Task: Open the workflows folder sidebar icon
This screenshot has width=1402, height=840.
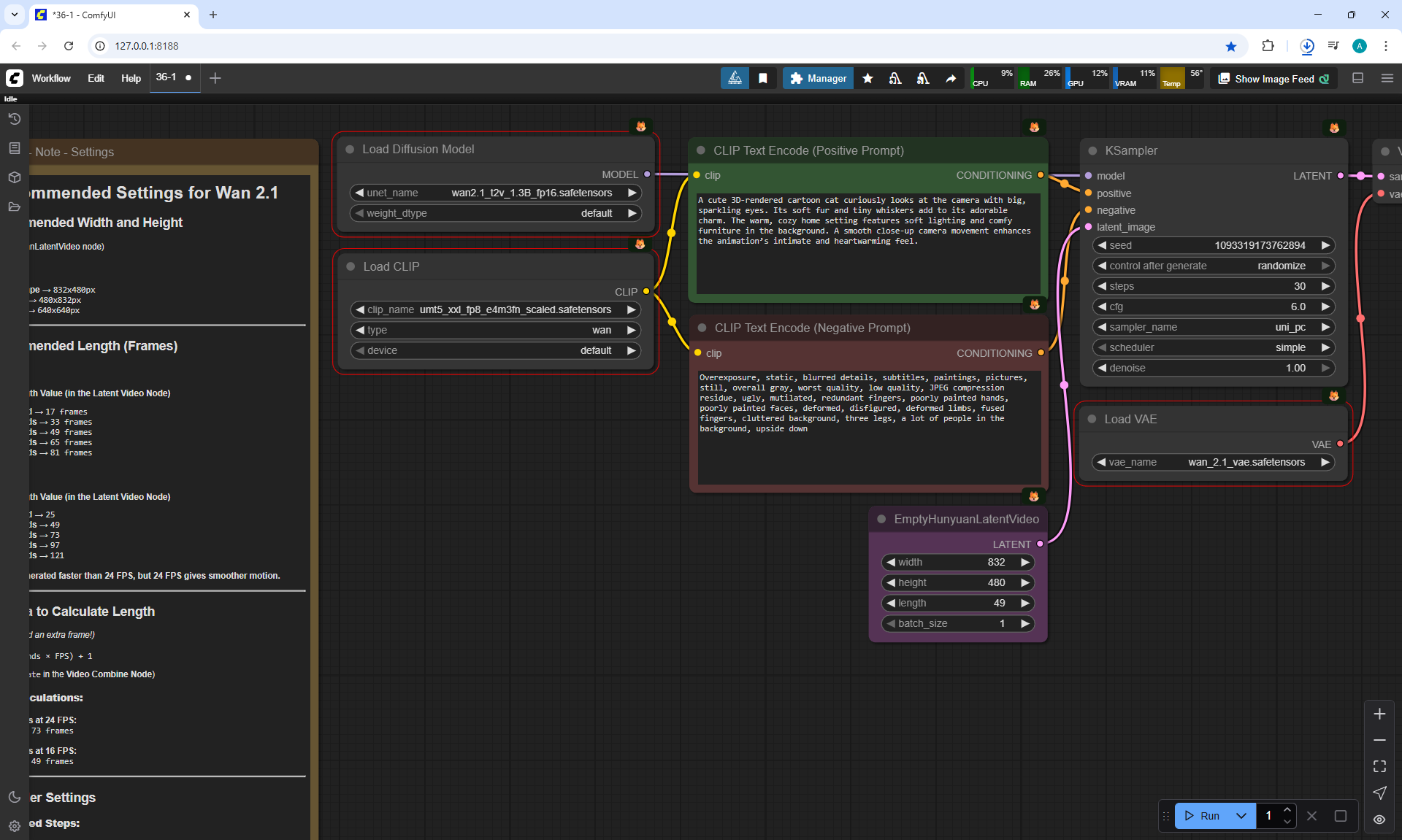Action: click(x=14, y=207)
